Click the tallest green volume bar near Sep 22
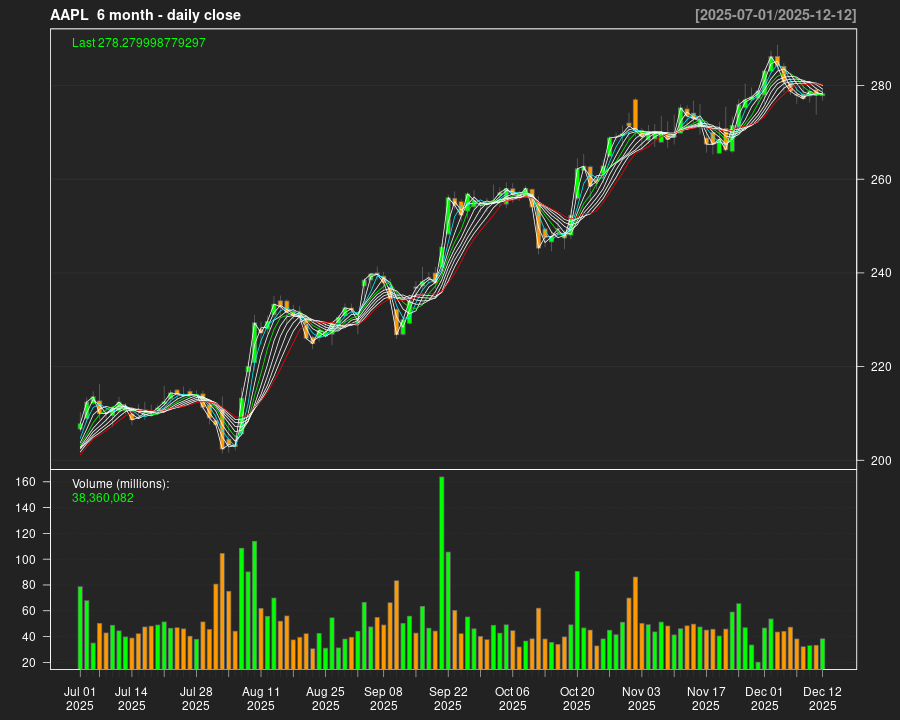 443,570
